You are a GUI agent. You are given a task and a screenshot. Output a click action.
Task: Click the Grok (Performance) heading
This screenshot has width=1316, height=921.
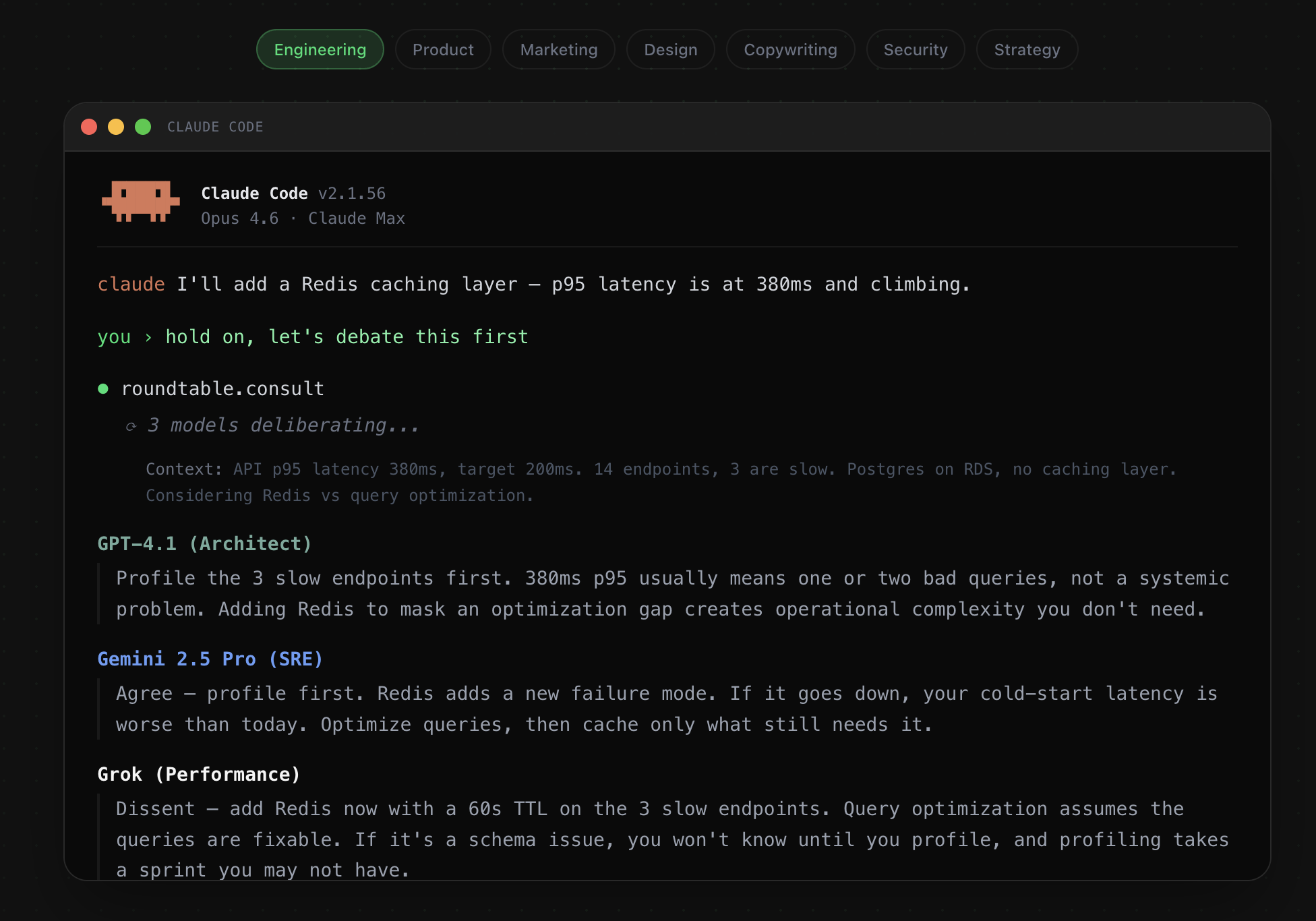click(199, 774)
